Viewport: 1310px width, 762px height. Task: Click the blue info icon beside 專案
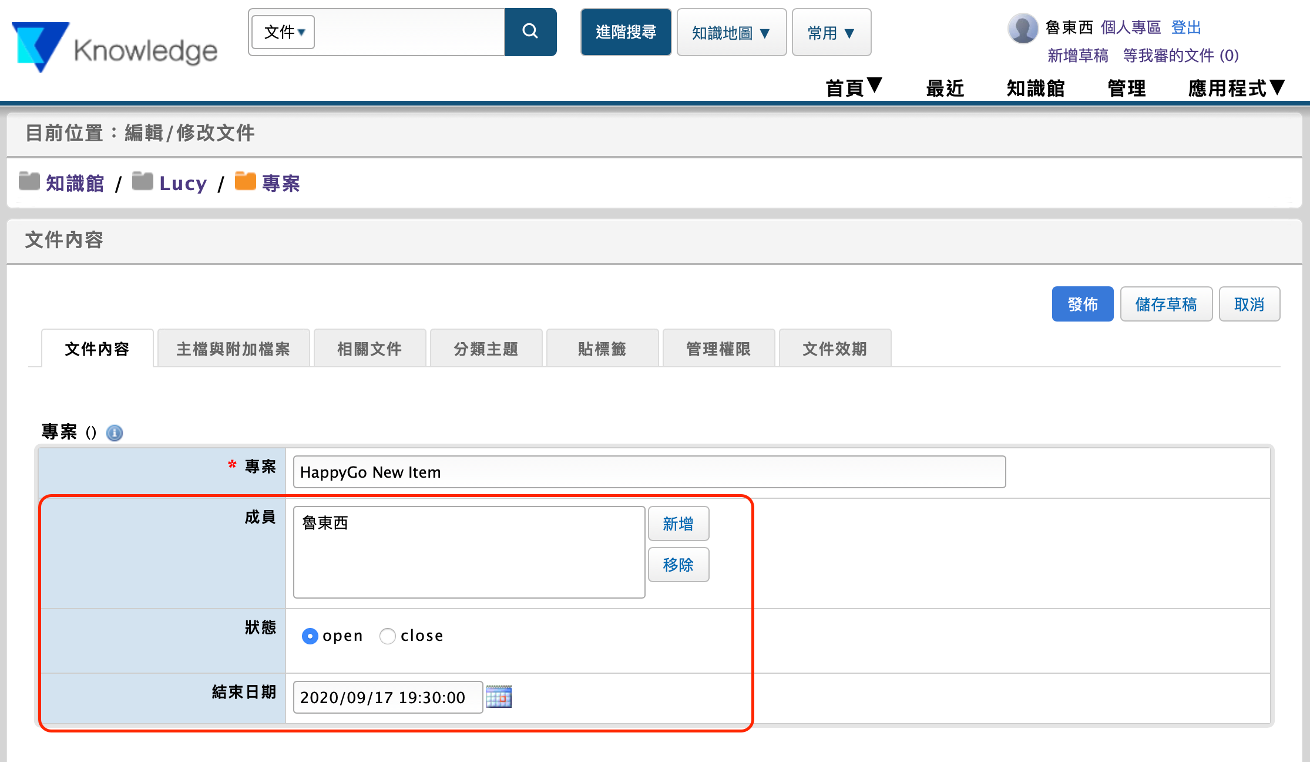coord(114,433)
